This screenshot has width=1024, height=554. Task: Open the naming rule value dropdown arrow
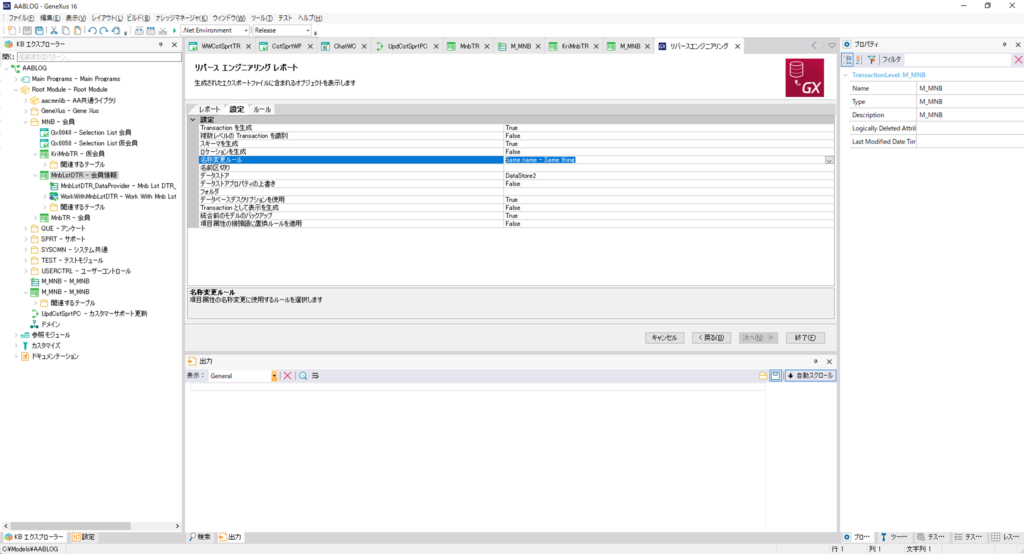point(829,160)
